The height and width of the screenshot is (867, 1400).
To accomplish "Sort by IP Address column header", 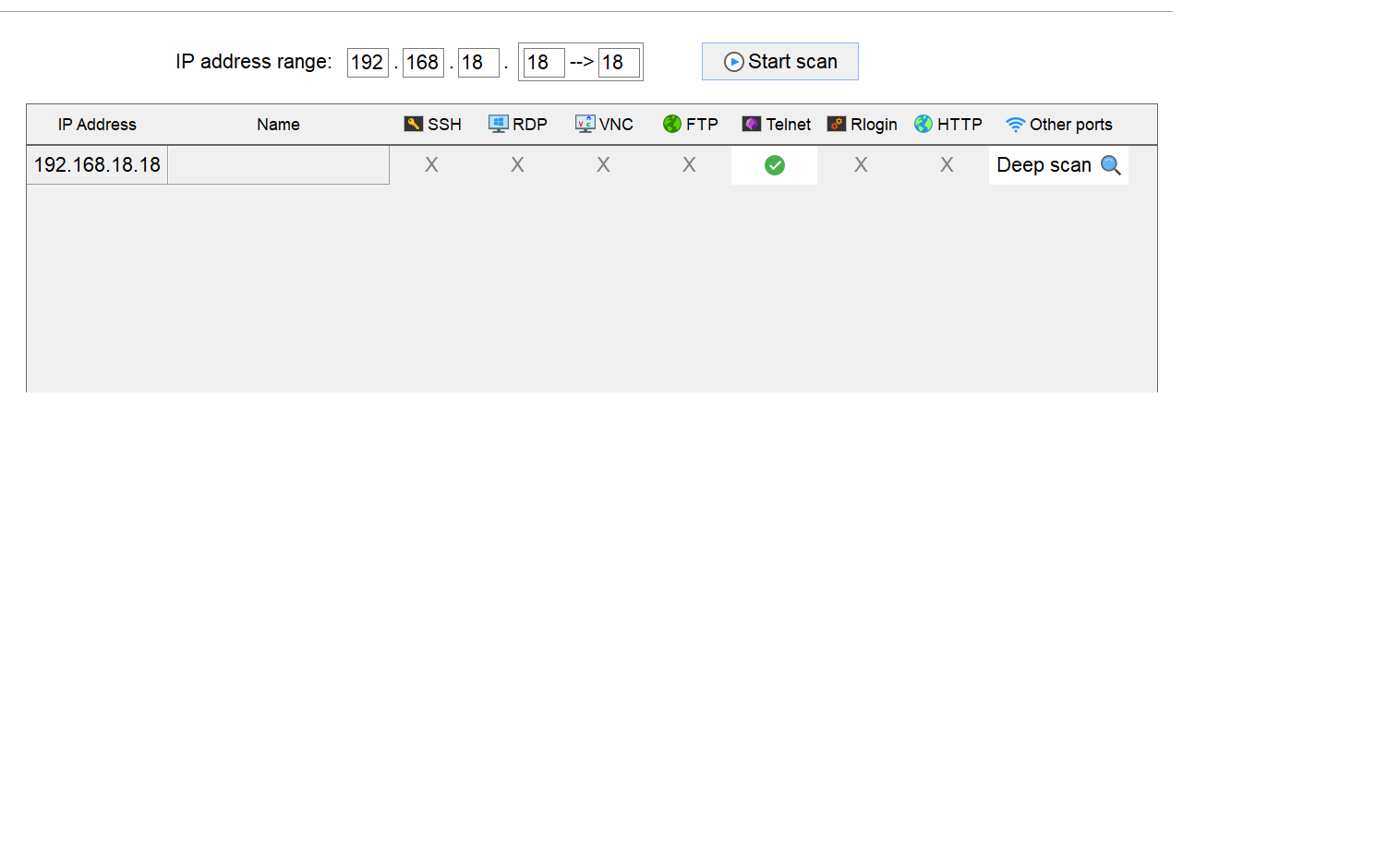I will coord(97,125).
